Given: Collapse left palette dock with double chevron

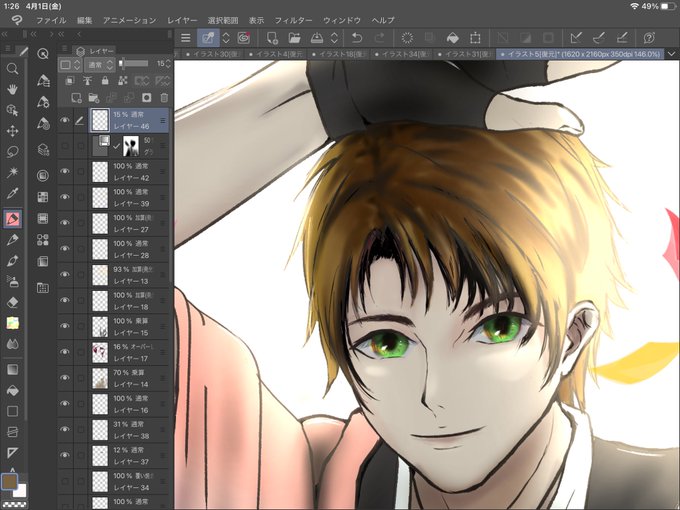Looking at the screenshot, I should (x=5, y=34).
